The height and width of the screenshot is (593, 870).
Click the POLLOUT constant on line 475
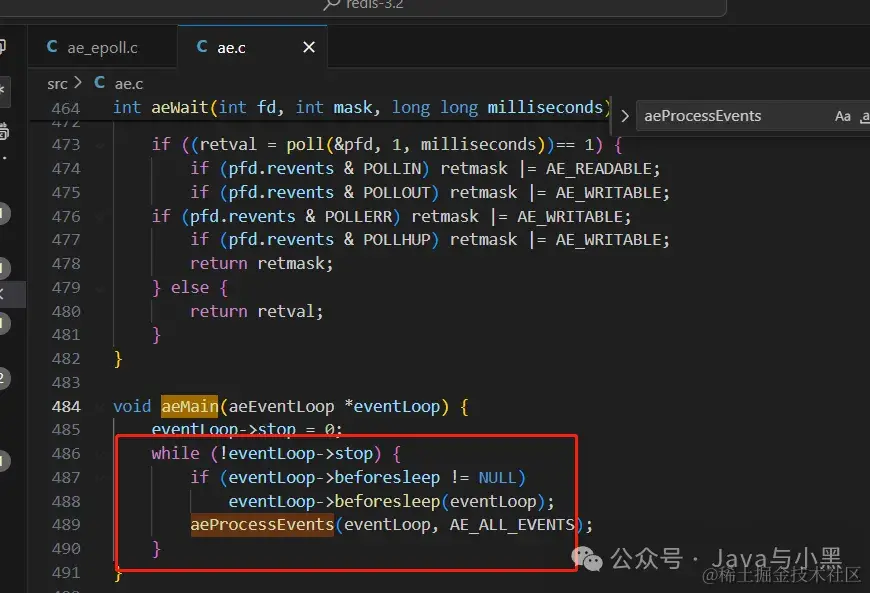[x=396, y=192]
